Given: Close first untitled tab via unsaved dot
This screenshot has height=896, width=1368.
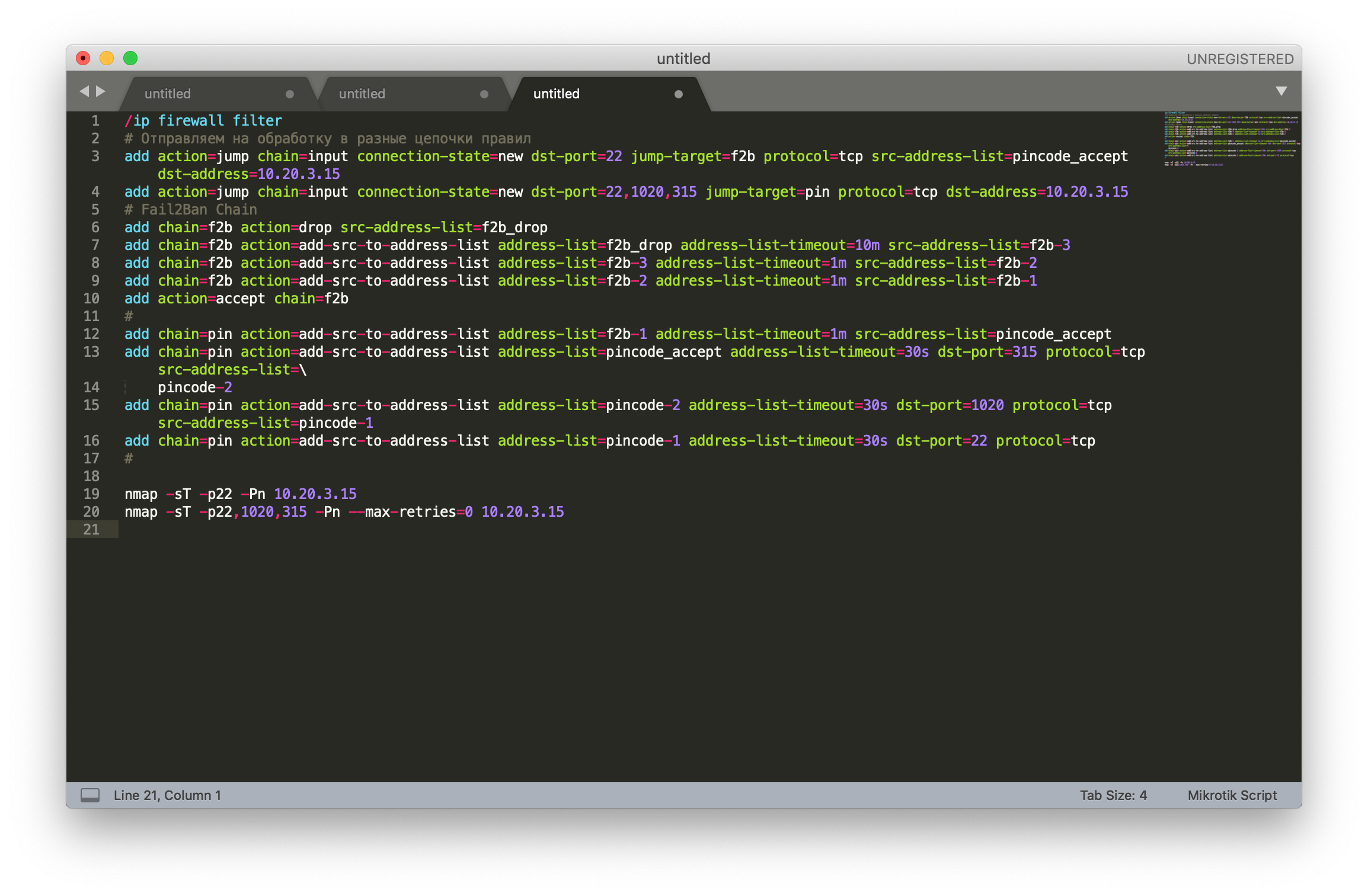Looking at the screenshot, I should [x=290, y=94].
